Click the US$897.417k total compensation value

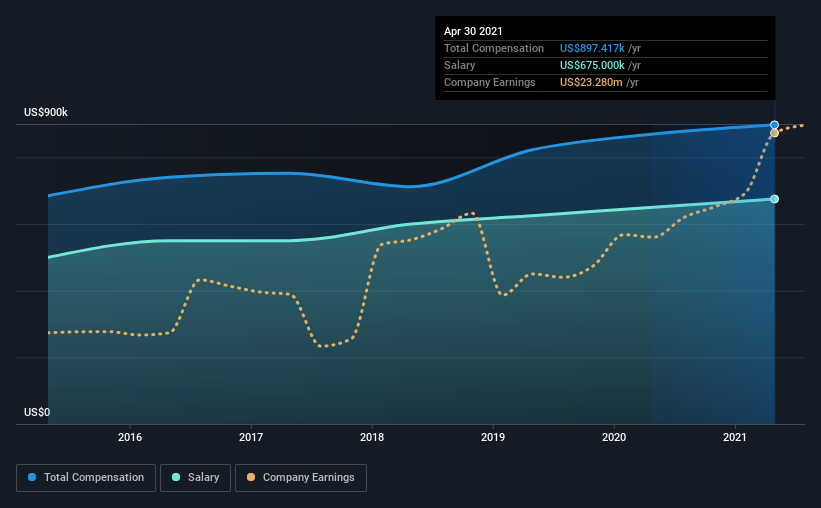[592, 48]
